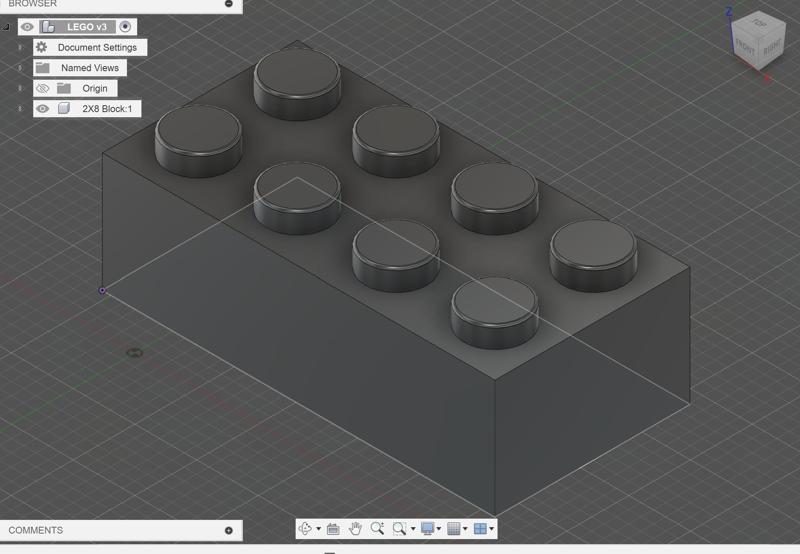Collapse the Browser panel

point(229,4)
